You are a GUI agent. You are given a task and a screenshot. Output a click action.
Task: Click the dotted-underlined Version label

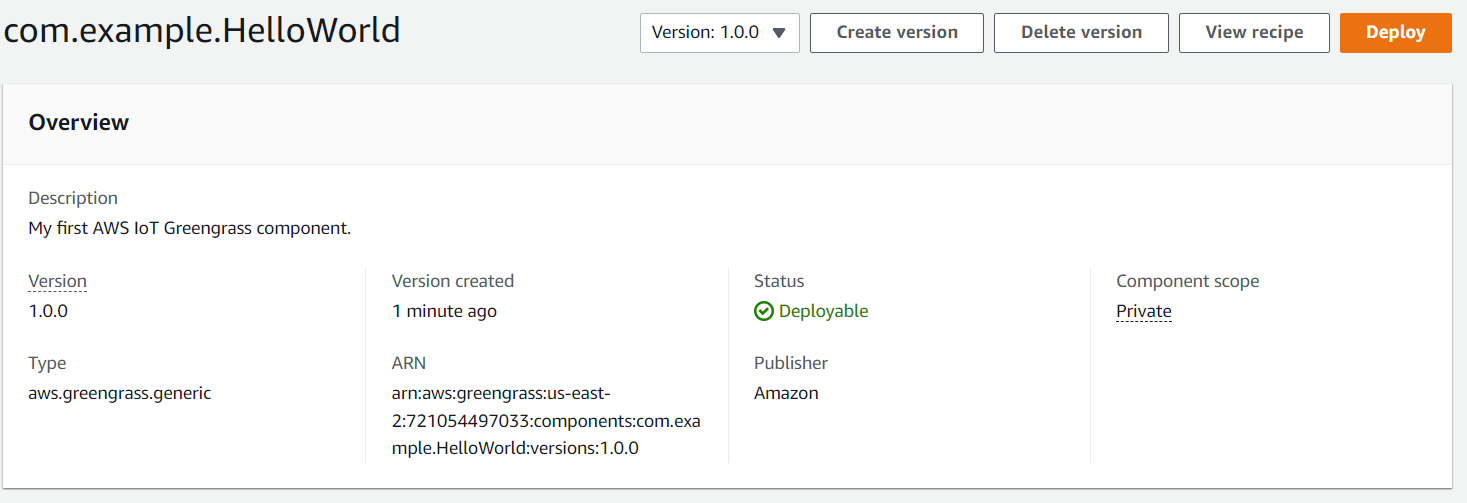[58, 281]
